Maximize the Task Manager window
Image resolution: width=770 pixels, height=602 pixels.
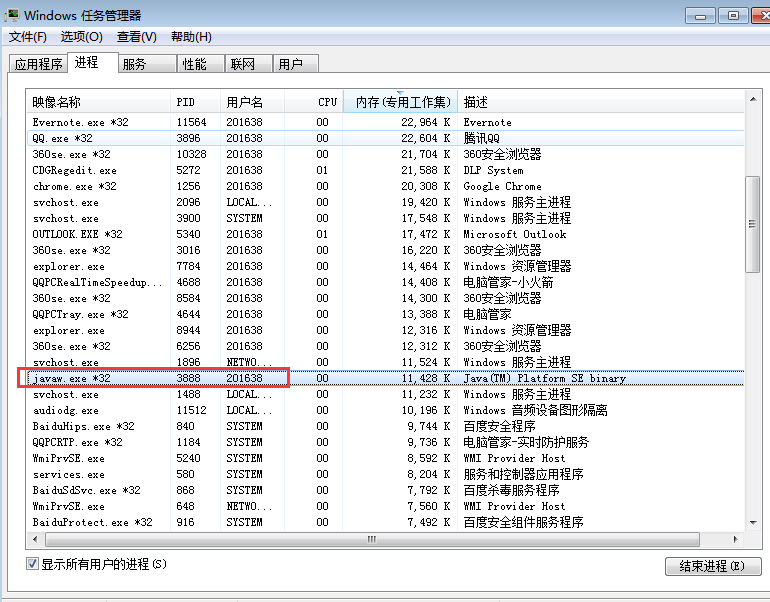pyautogui.click(x=733, y=16)
